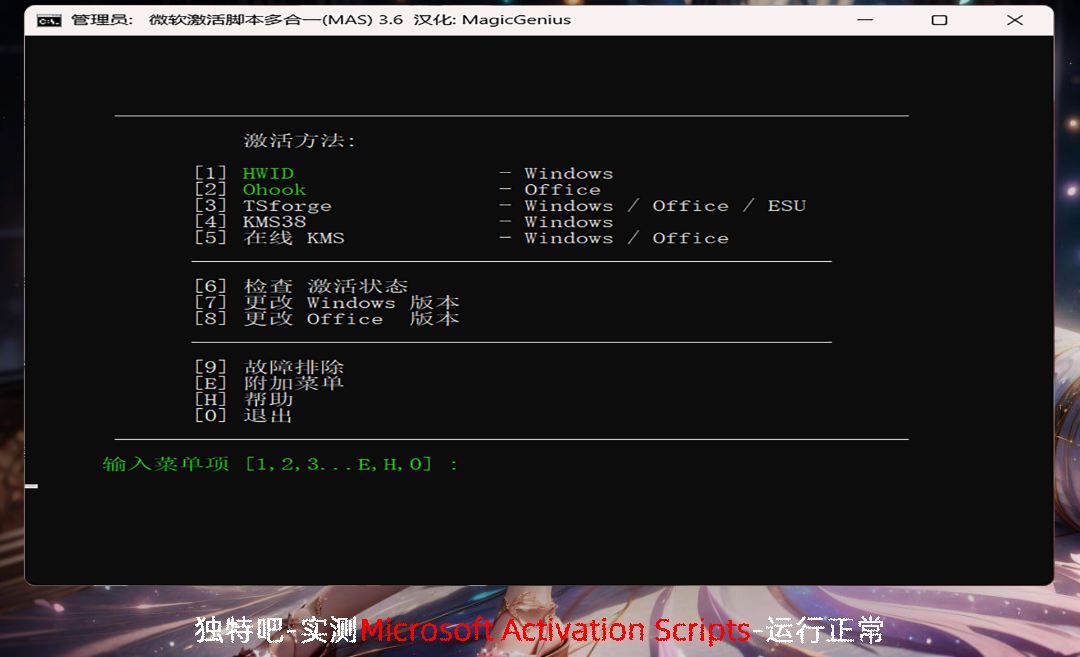Open the 附加菜单 extras entry
The height and width of the screenshot is (657, 1080).
293,383
